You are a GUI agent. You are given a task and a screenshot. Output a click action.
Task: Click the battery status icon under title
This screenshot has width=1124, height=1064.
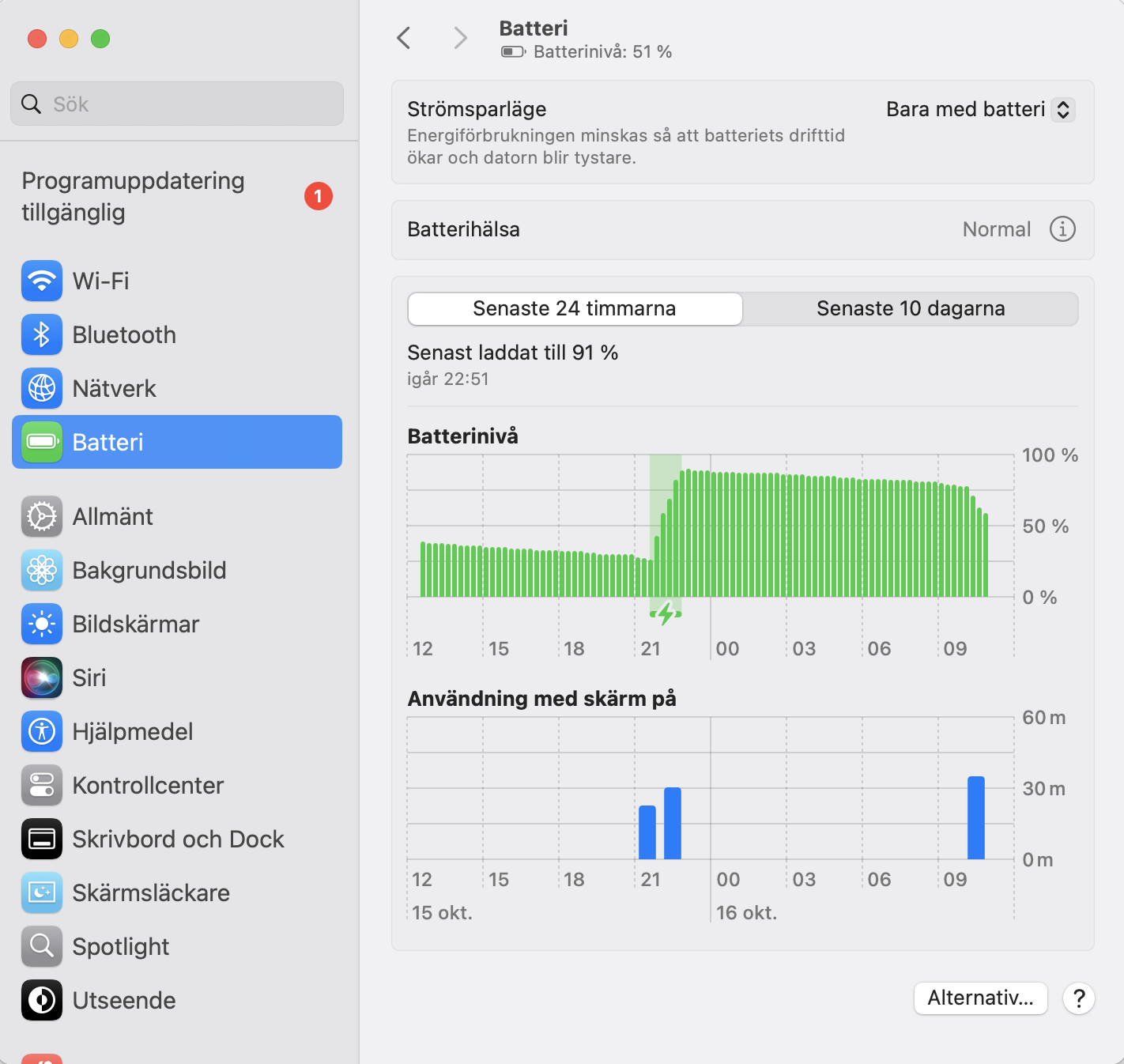point(514,52)
